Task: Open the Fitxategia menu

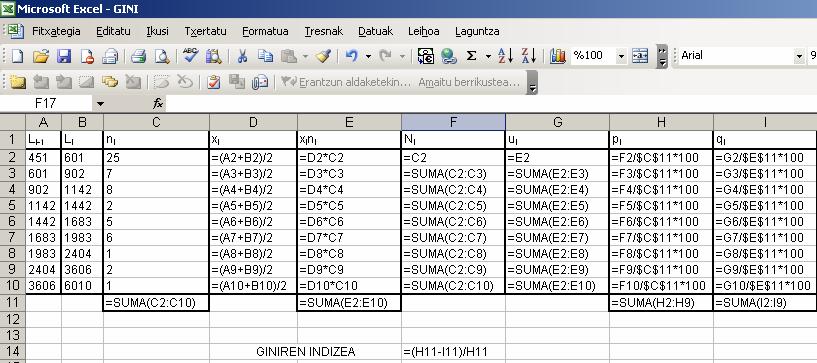Action: [x=56, y=31]
